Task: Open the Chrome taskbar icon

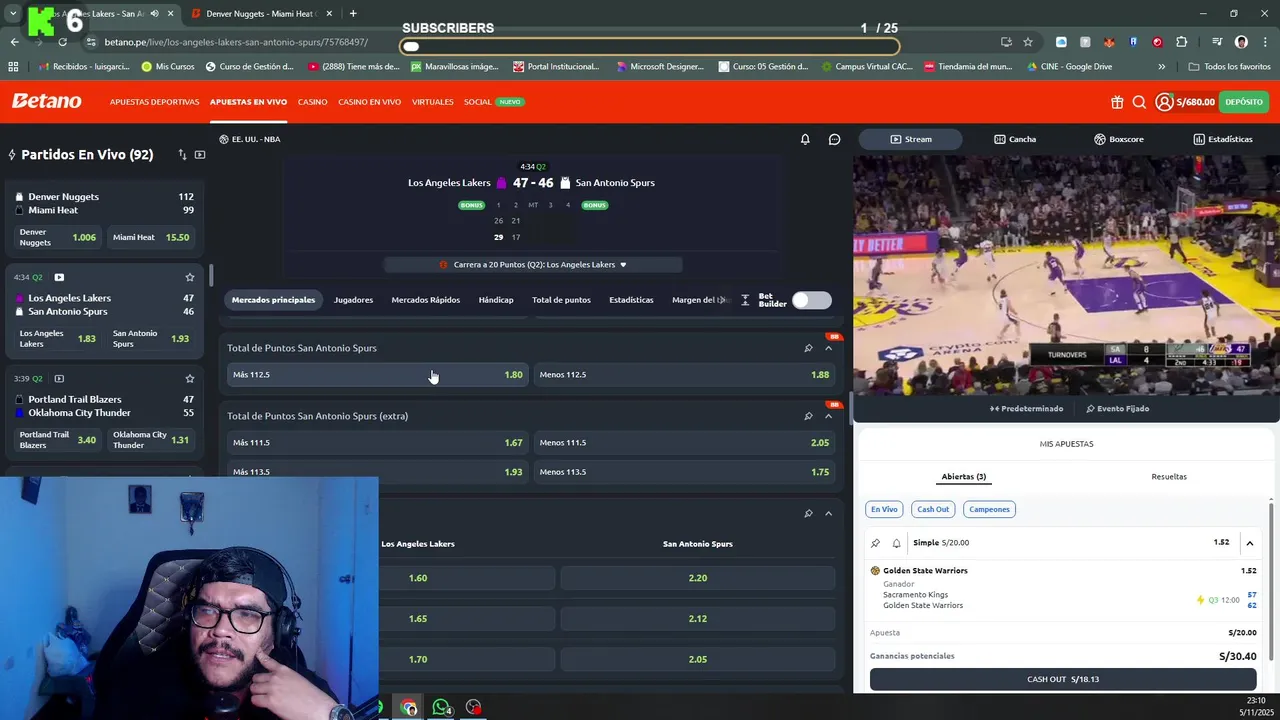Action: coord(408,707)
